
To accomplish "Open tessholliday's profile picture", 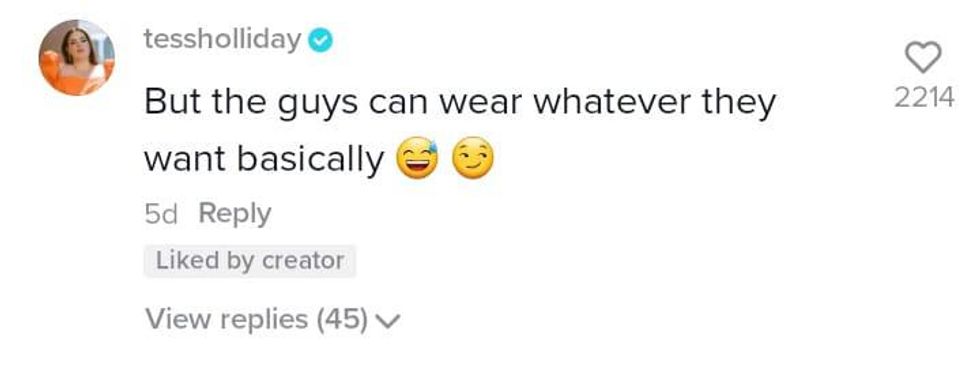I will (x=77, y=58).
